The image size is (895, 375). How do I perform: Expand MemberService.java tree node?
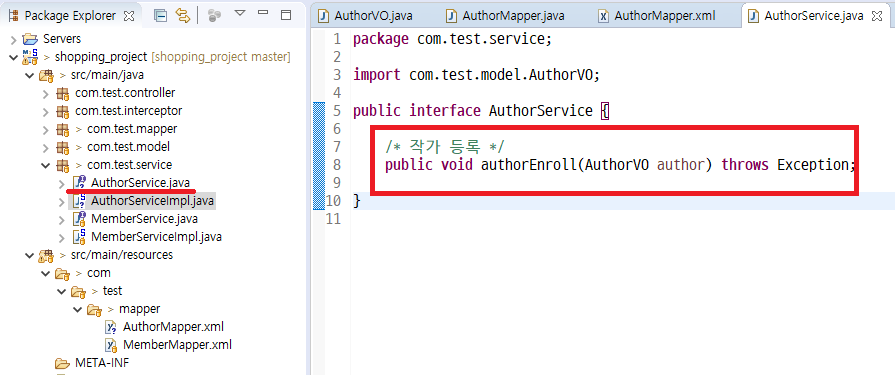[62, 219]
